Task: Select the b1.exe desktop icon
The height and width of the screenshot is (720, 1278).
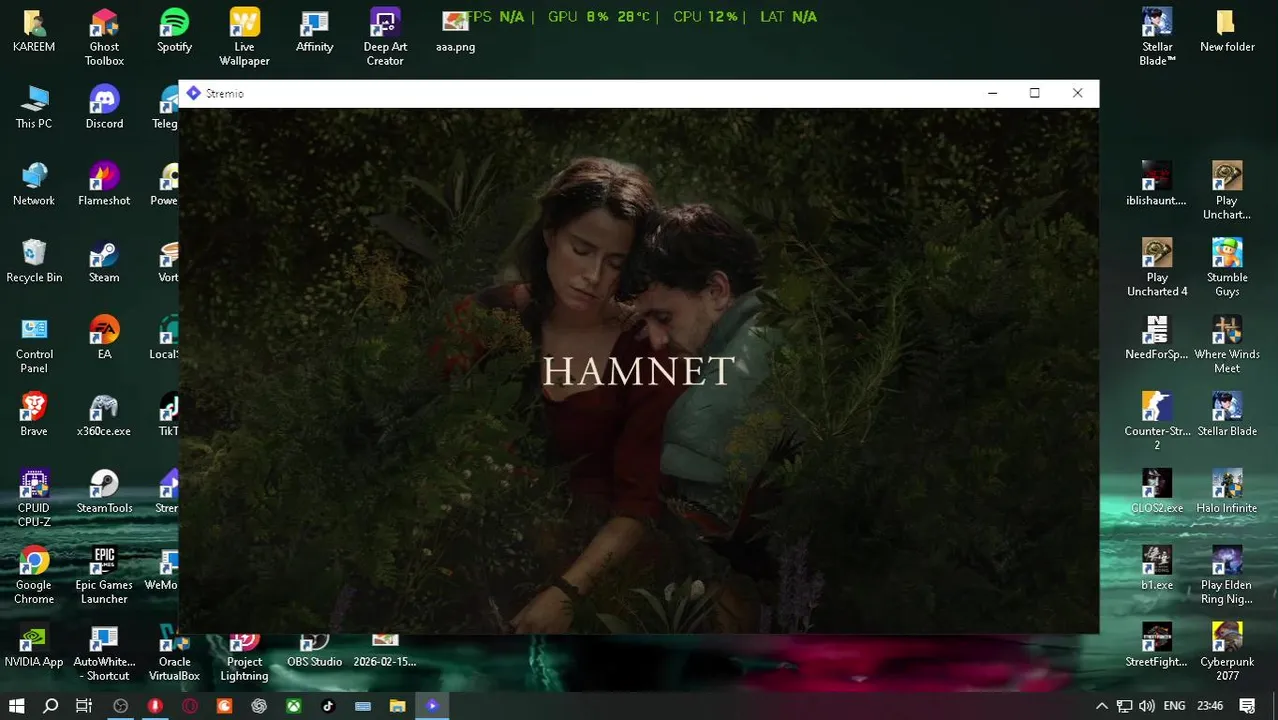Action: [1157, 570]
